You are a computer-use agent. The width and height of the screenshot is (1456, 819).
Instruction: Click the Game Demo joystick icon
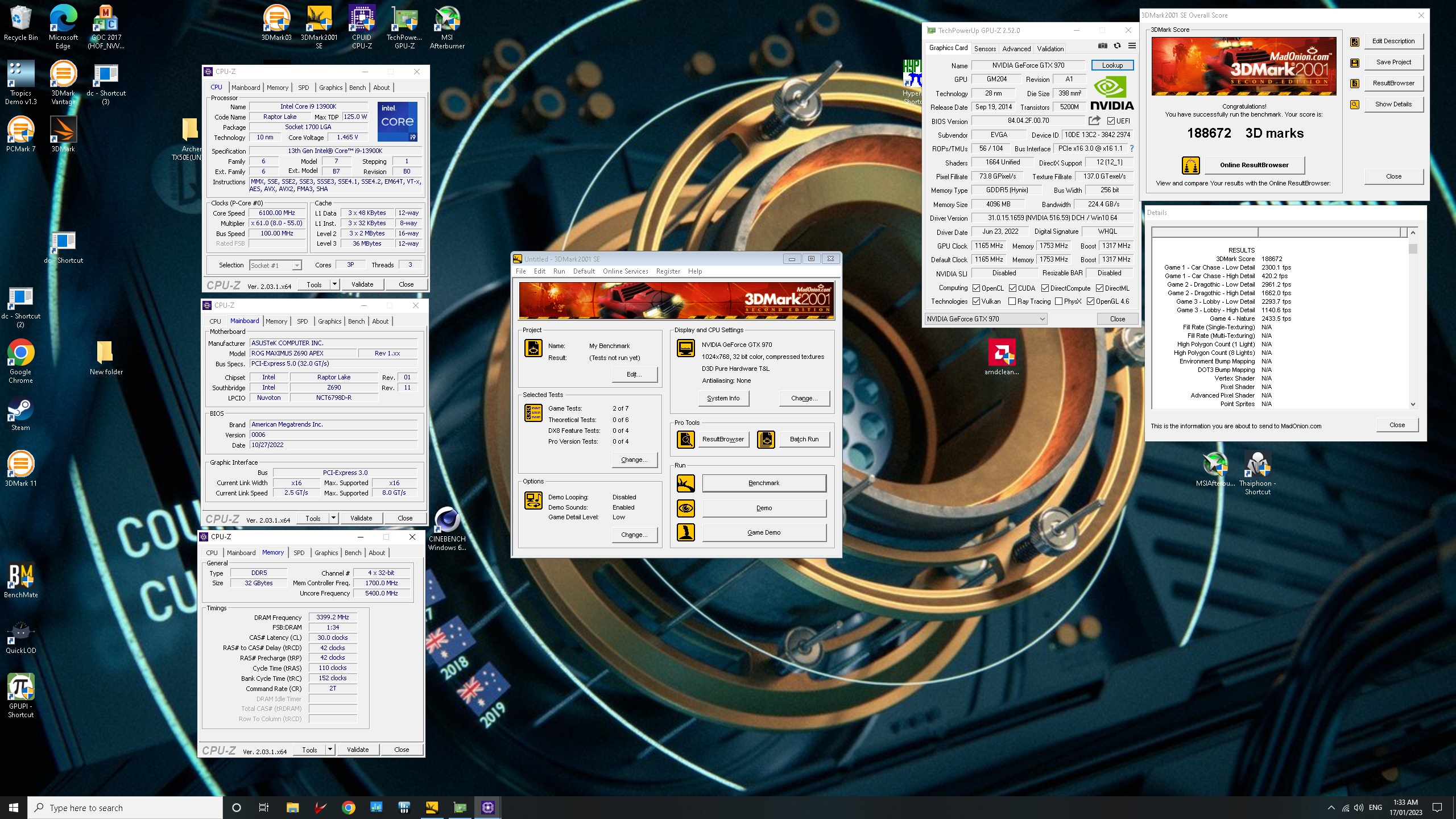(x=686, y=532)
